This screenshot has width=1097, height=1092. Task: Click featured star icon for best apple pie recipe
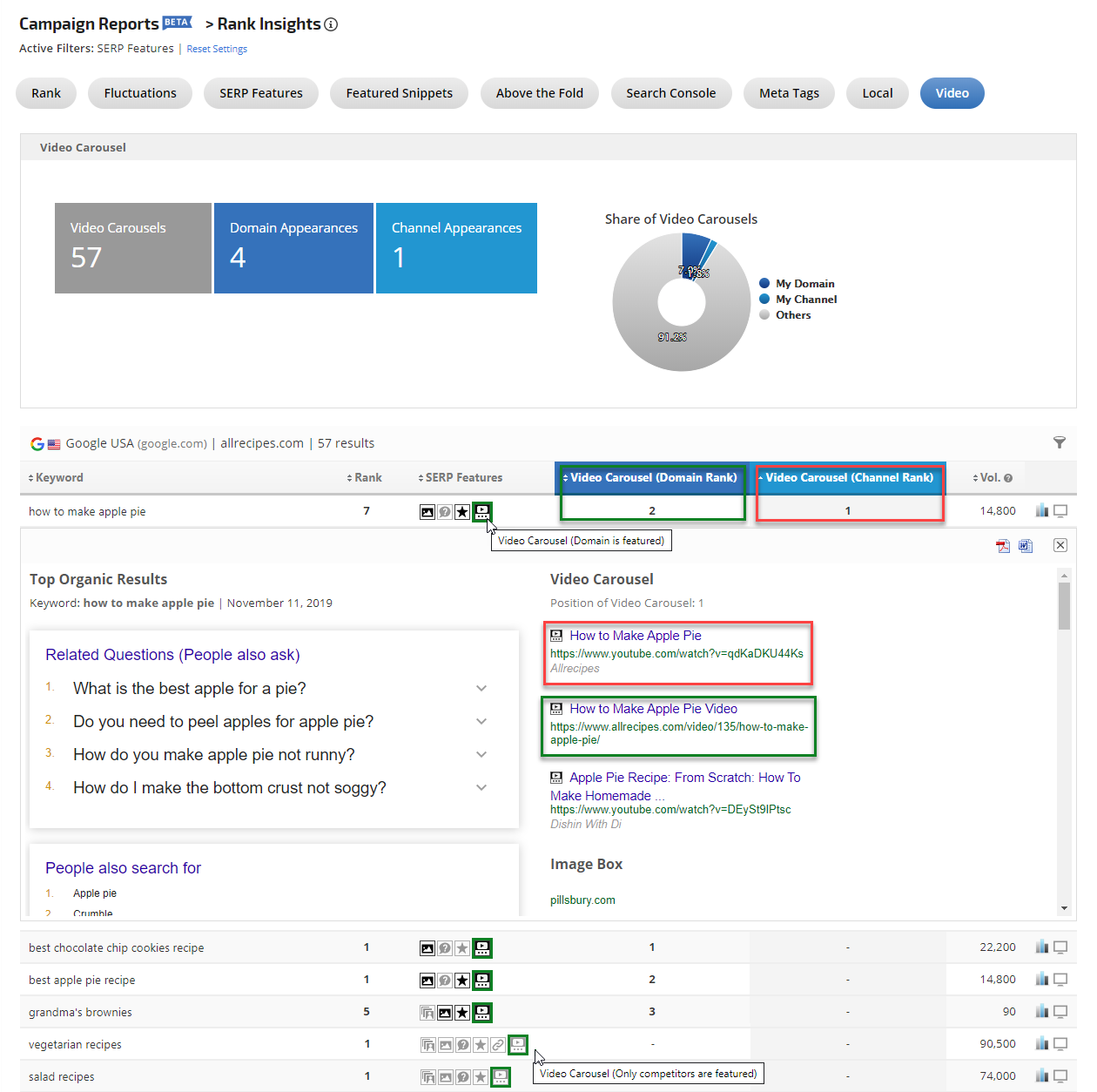462,981
